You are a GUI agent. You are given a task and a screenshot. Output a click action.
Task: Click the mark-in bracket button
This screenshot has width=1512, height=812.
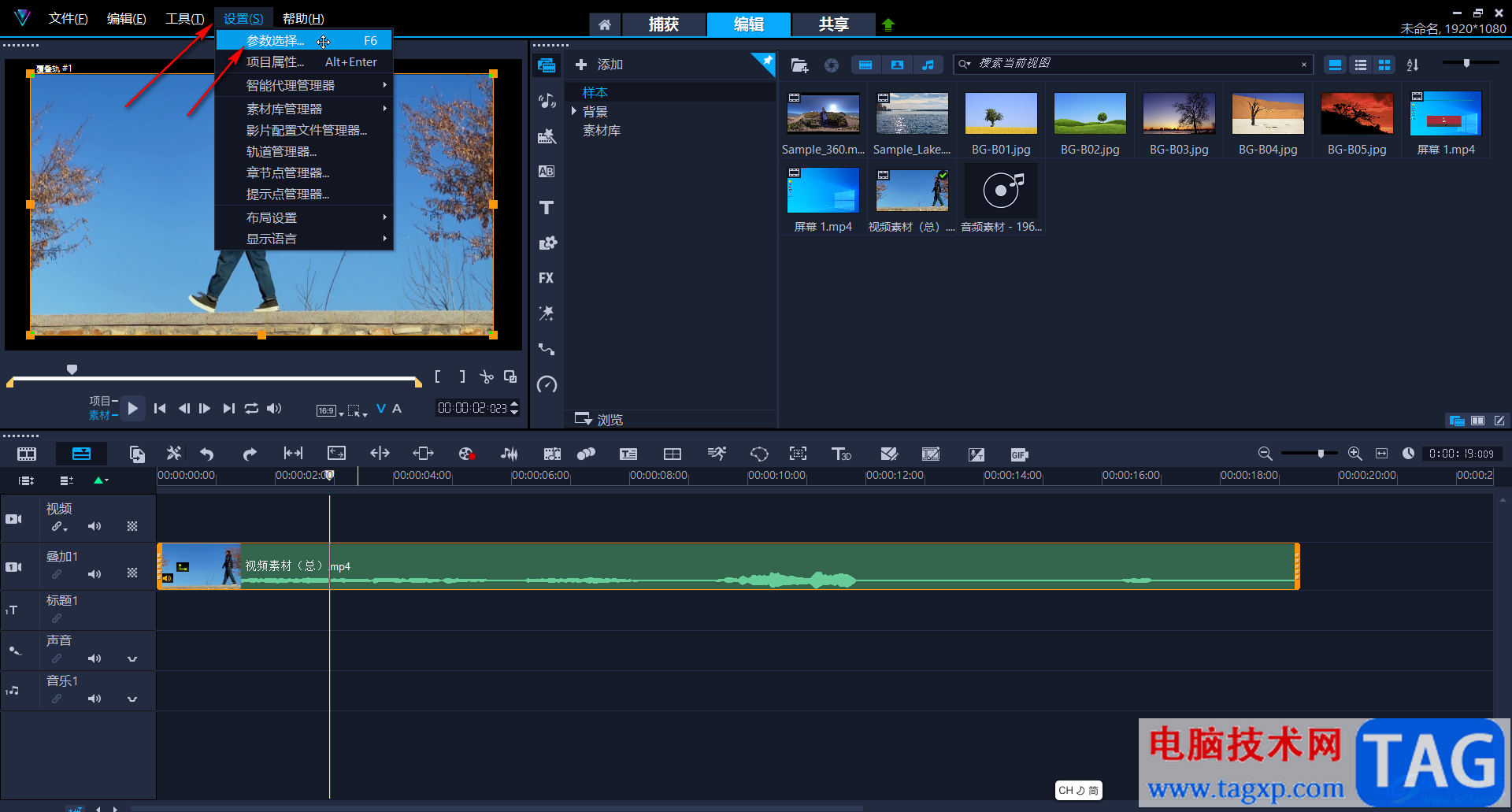pyautogui.click(x=438, y=376)
